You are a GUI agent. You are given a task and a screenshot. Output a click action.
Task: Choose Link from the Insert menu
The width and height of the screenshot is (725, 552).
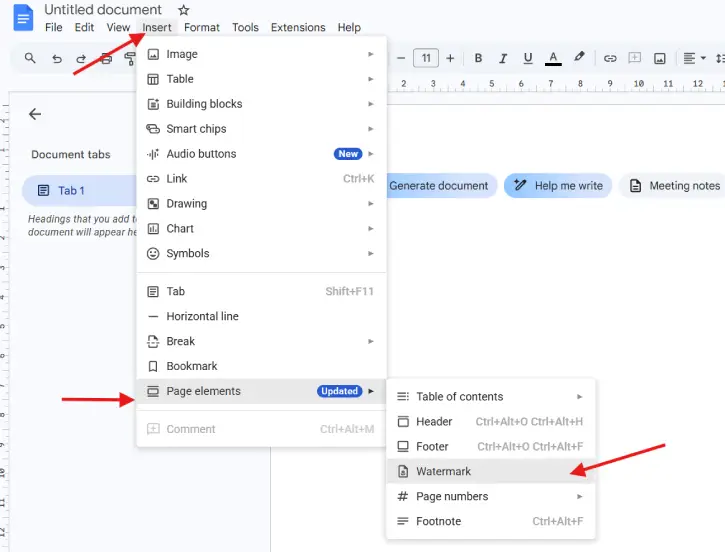click(x=261, y=179)
